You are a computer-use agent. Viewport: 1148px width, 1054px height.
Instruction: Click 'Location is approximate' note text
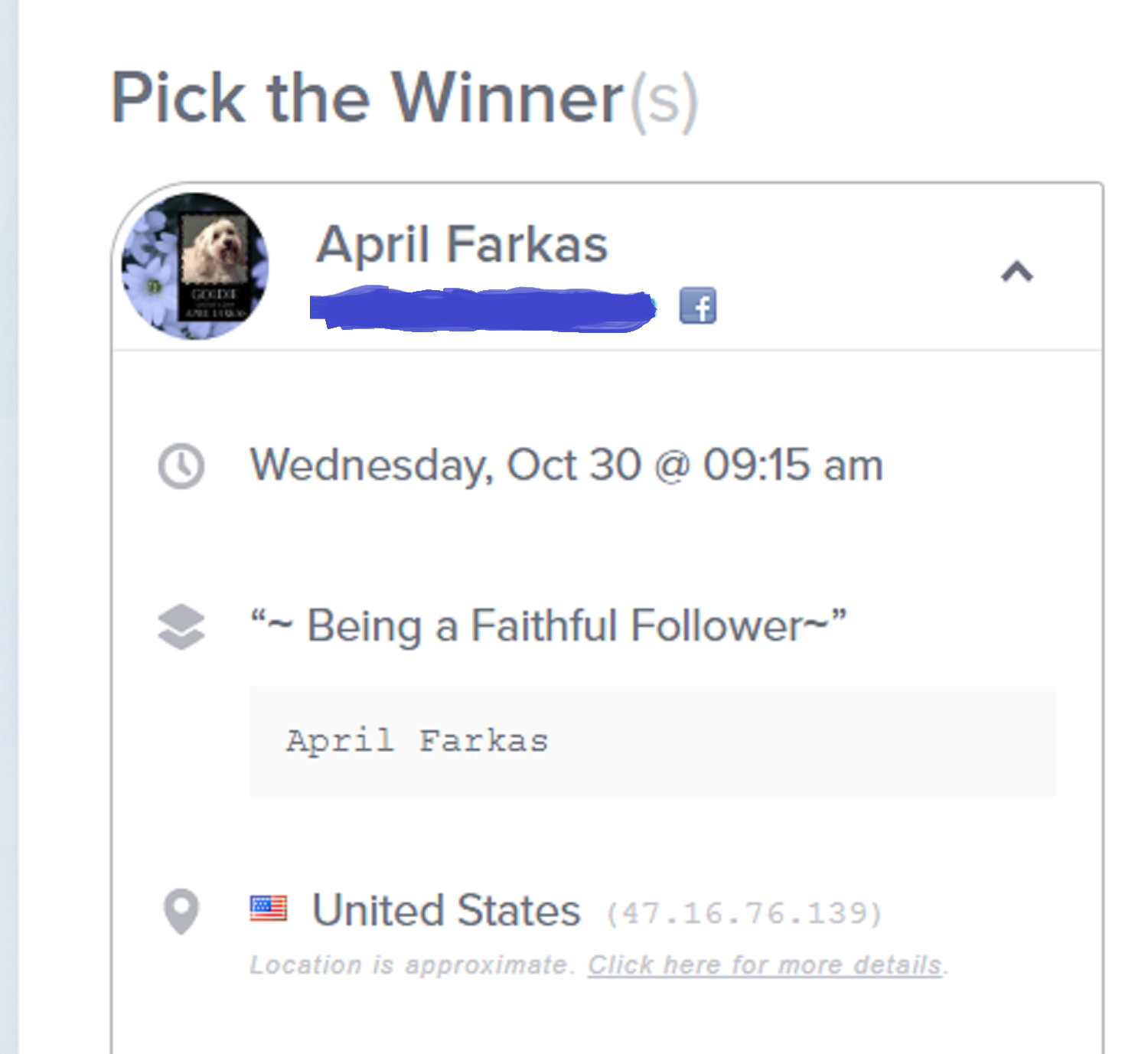click(412, 965)
